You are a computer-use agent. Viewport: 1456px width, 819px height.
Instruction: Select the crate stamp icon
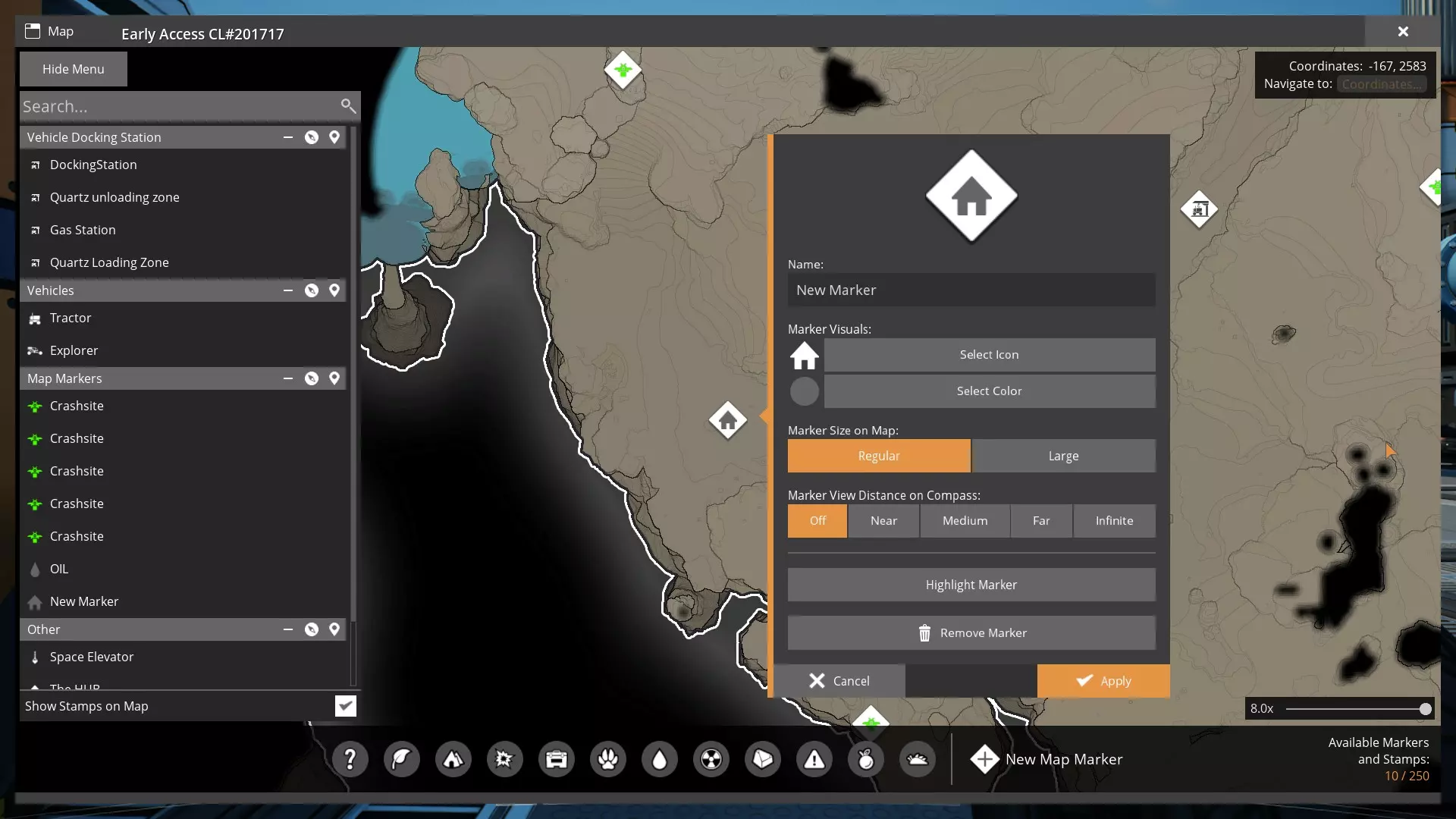(x=557, y=759)
